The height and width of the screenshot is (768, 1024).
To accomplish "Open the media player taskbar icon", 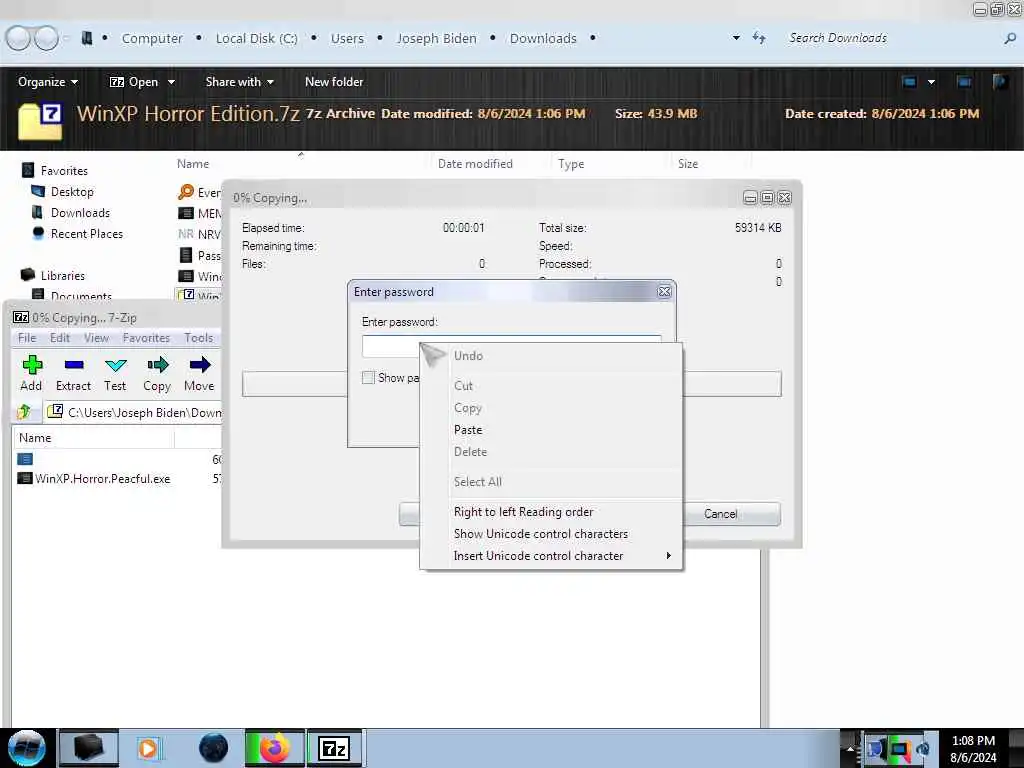I will (149, 748).
